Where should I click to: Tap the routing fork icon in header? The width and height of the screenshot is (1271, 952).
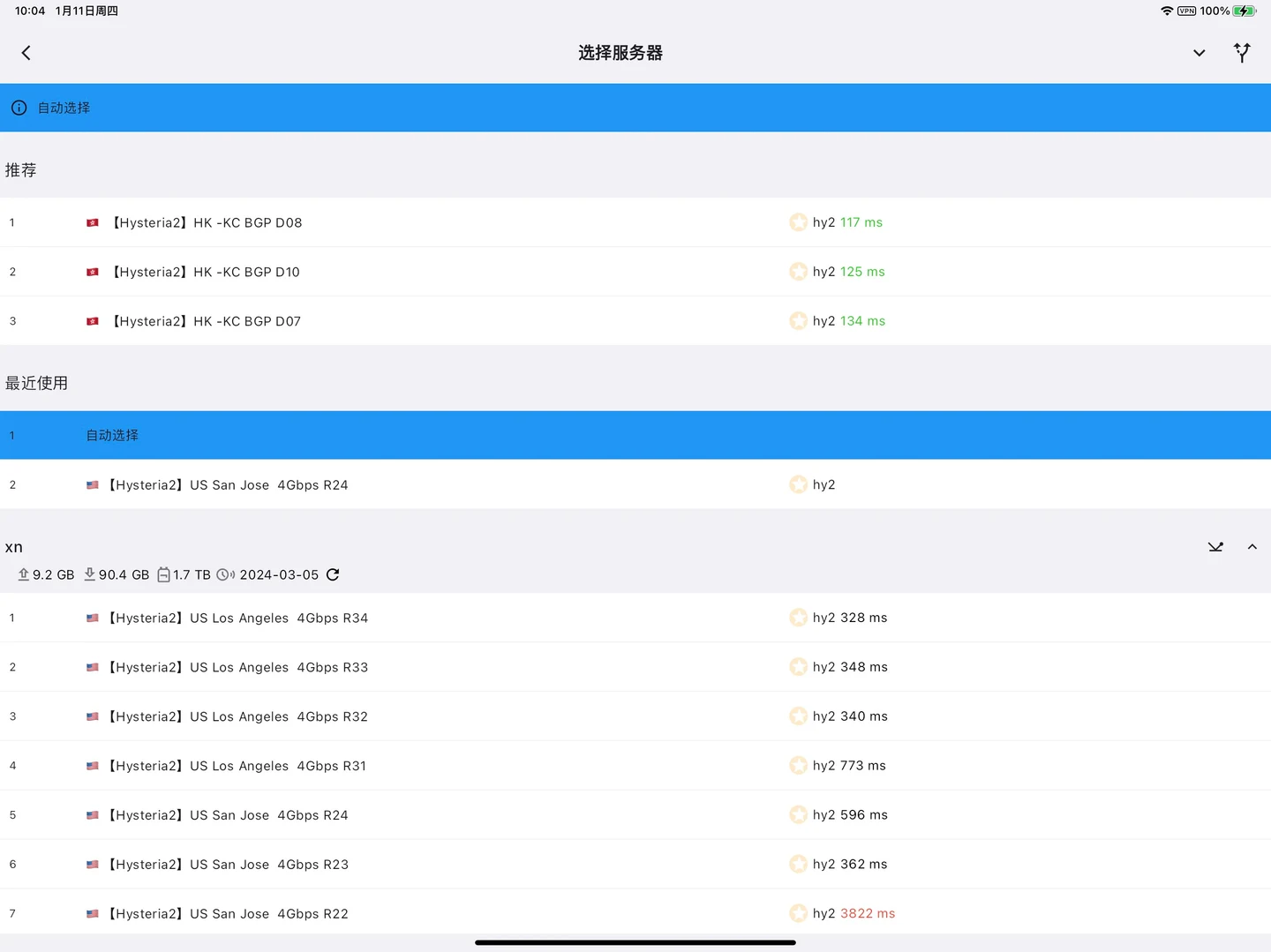pyautogui.click(x=1242, y=53)
